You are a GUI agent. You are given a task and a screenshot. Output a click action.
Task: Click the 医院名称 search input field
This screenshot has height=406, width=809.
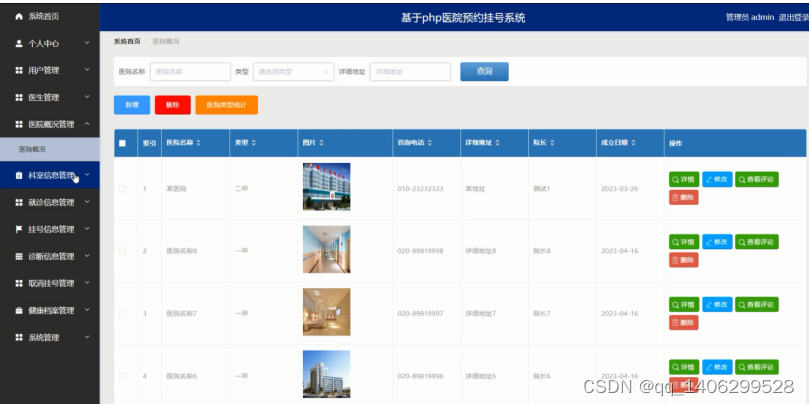point(190,72)
